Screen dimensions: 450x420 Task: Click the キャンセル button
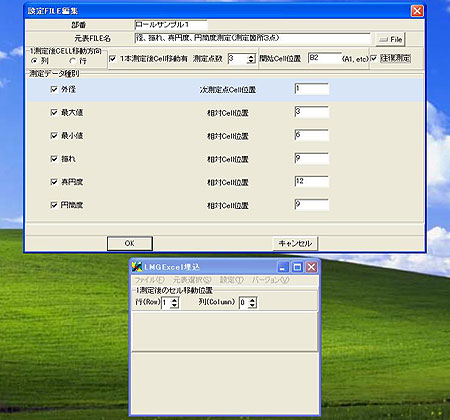coord(295,243)
